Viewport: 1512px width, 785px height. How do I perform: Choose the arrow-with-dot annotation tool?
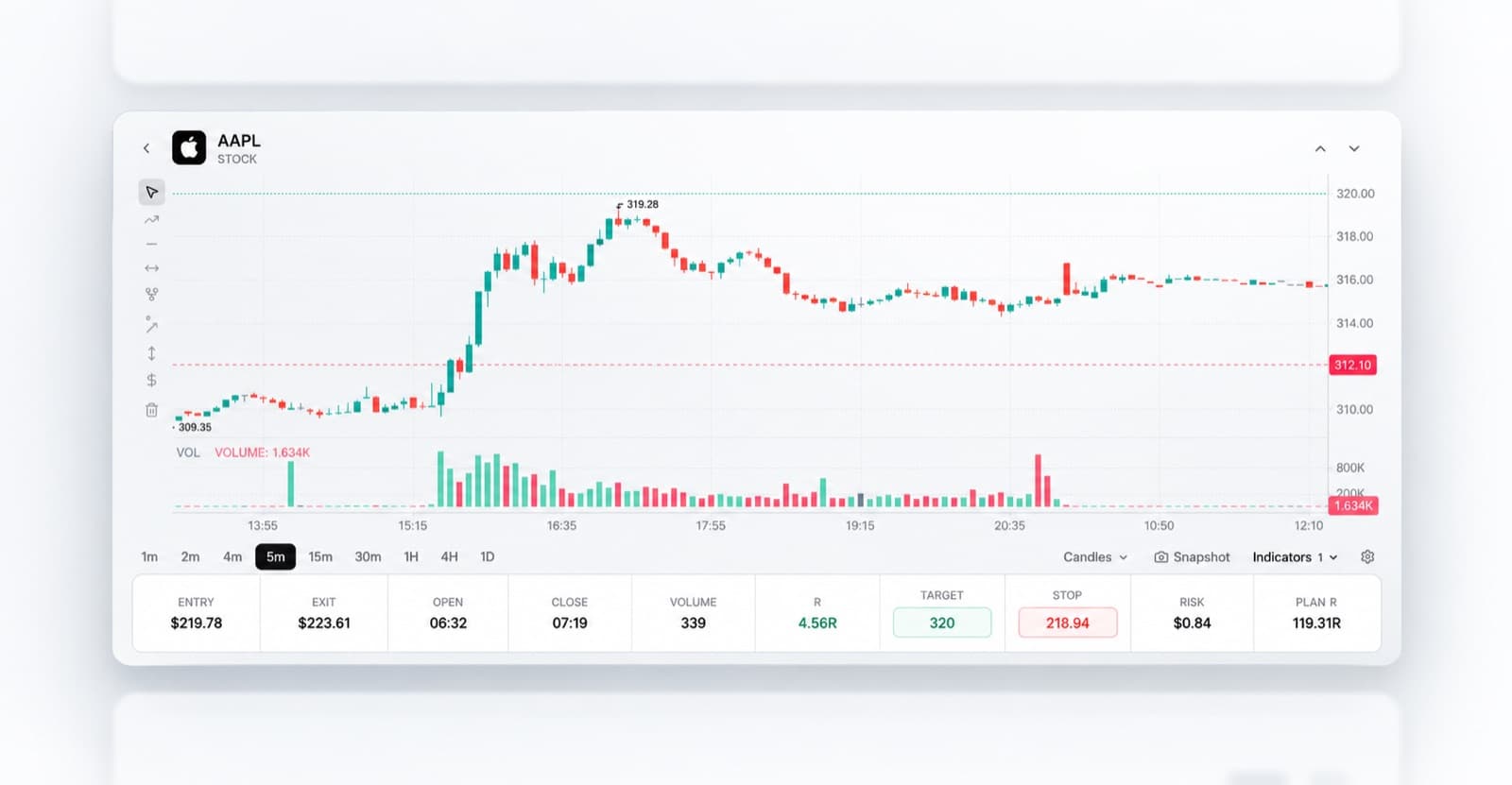pos(151,325)
